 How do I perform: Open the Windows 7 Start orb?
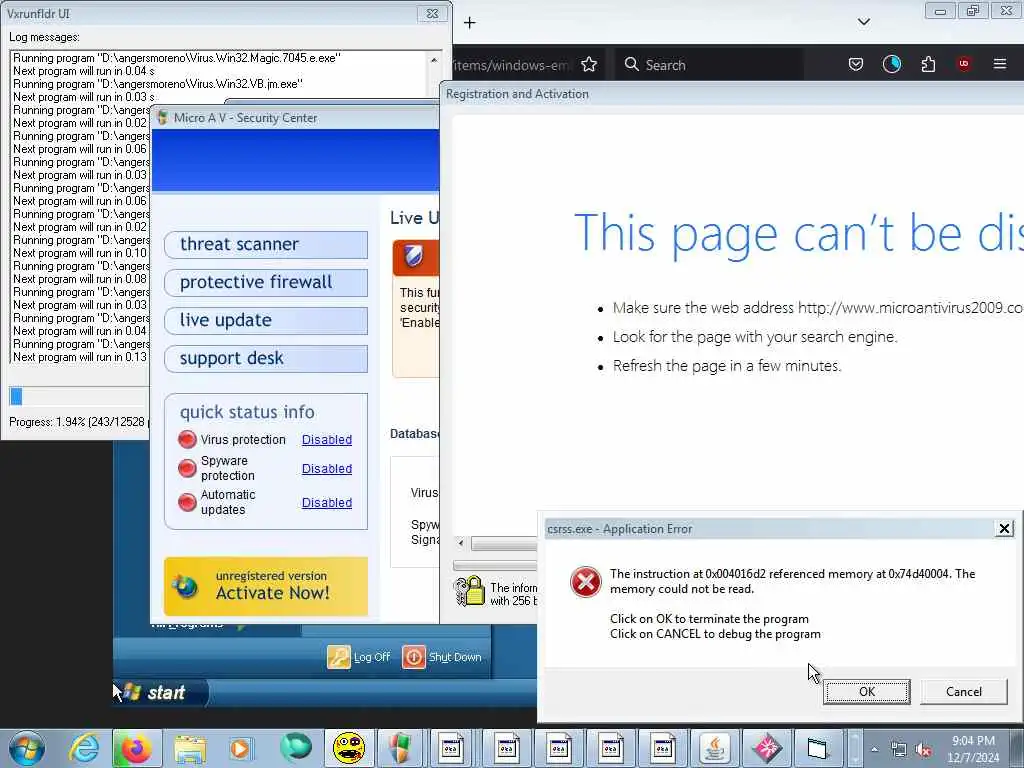coord(27,748)
